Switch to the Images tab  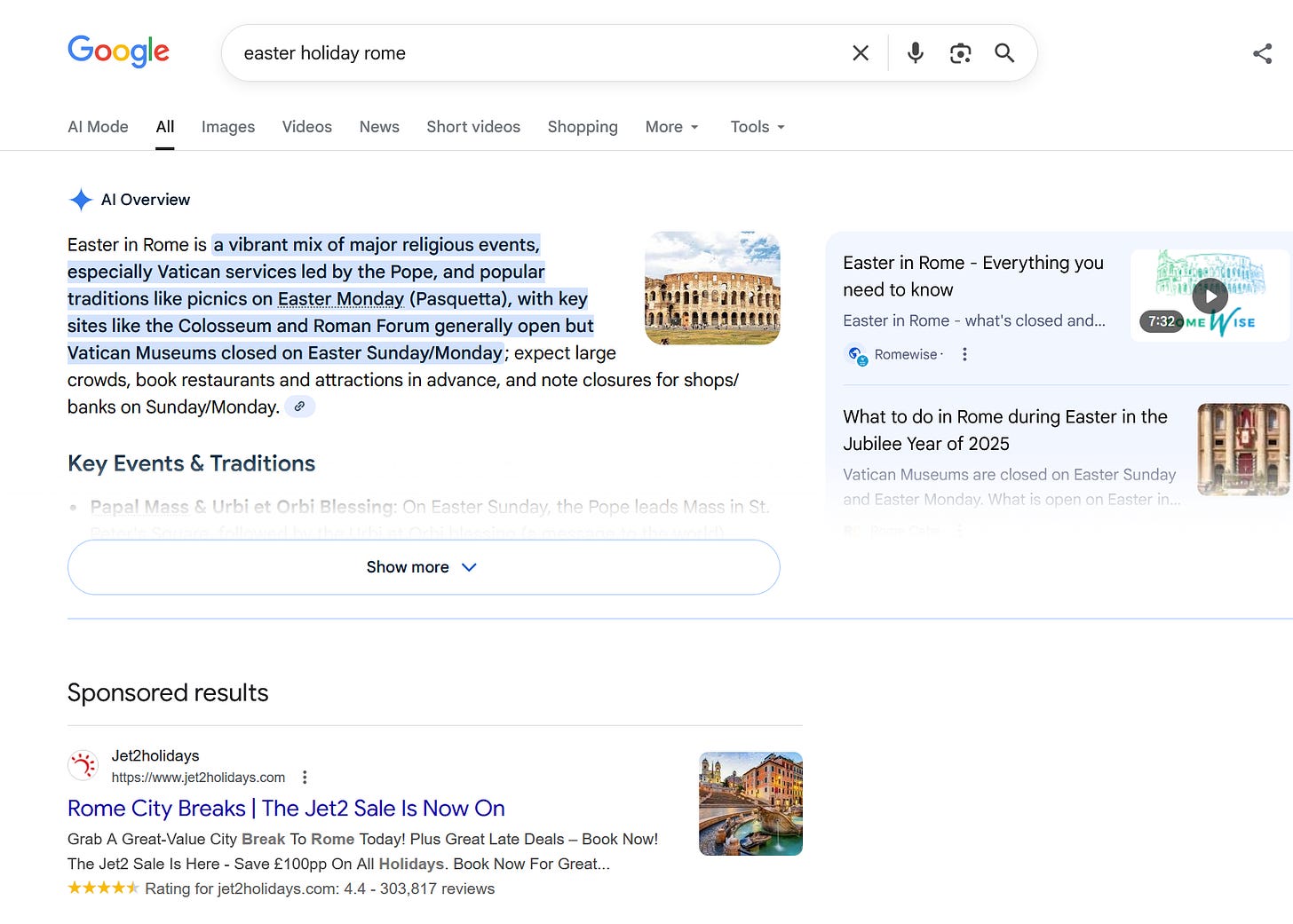tap(228, 127)
